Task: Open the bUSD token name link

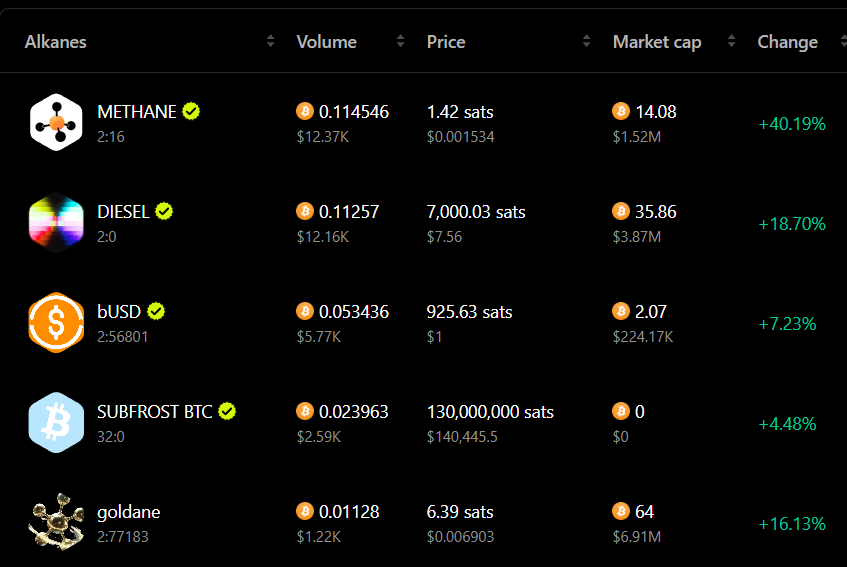Action: (119, 312)
